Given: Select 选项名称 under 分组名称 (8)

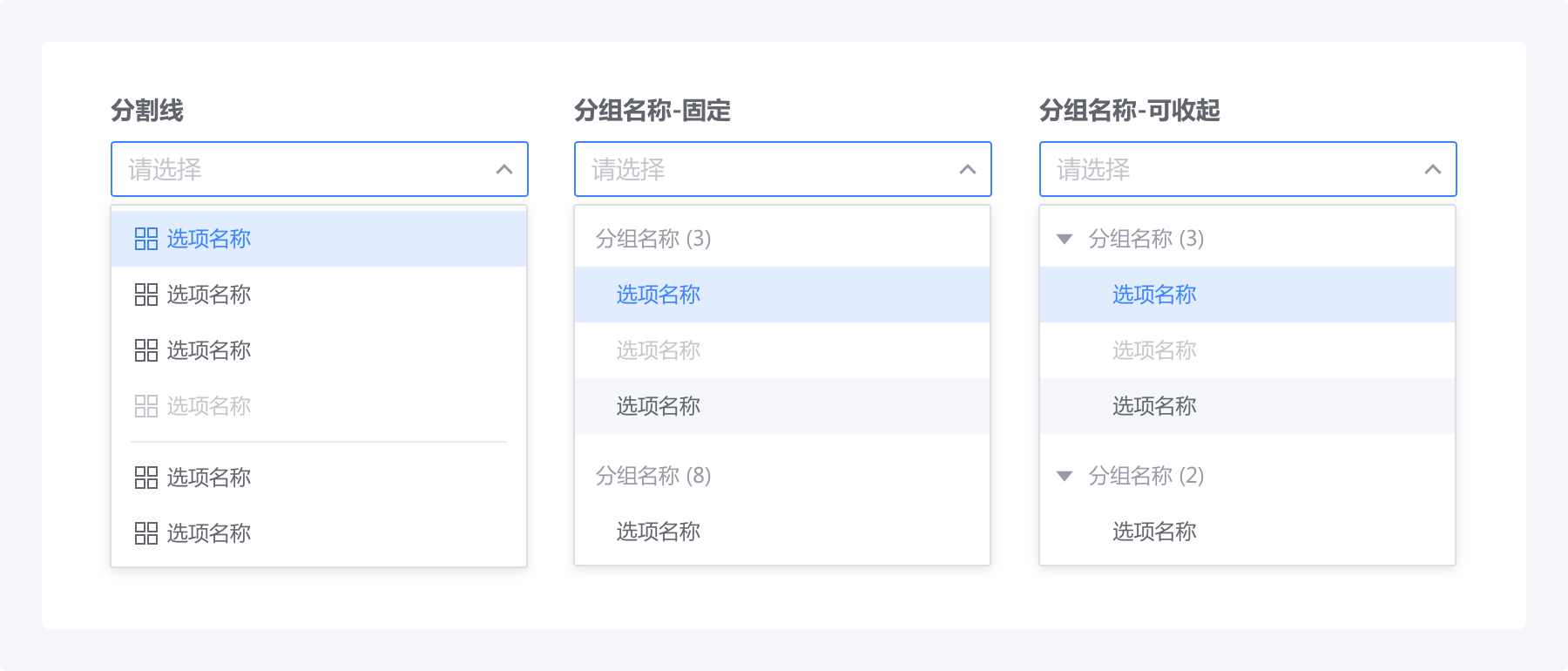Looking at the screenshot, I should 782,532.
